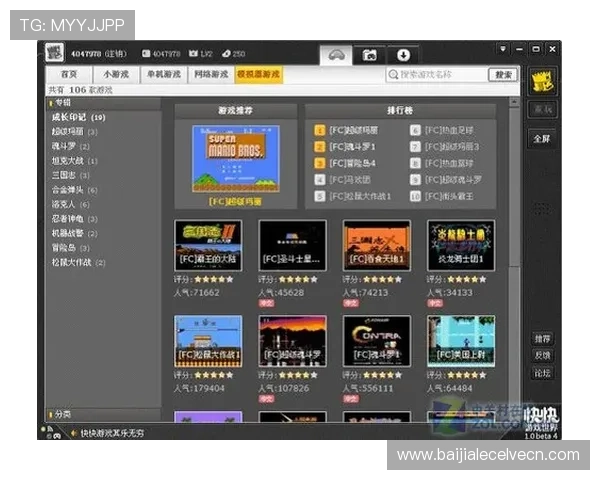Open the gamepad games tab icon
The width and height of the screenshot is (600, 480).
(x=336, y=56)
